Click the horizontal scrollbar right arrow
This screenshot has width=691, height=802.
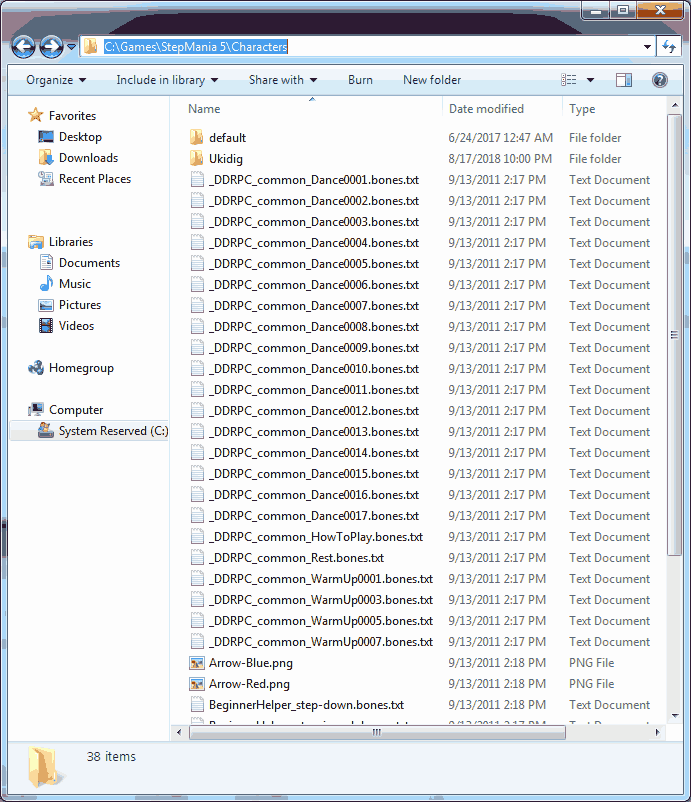[x=657, y=732]
